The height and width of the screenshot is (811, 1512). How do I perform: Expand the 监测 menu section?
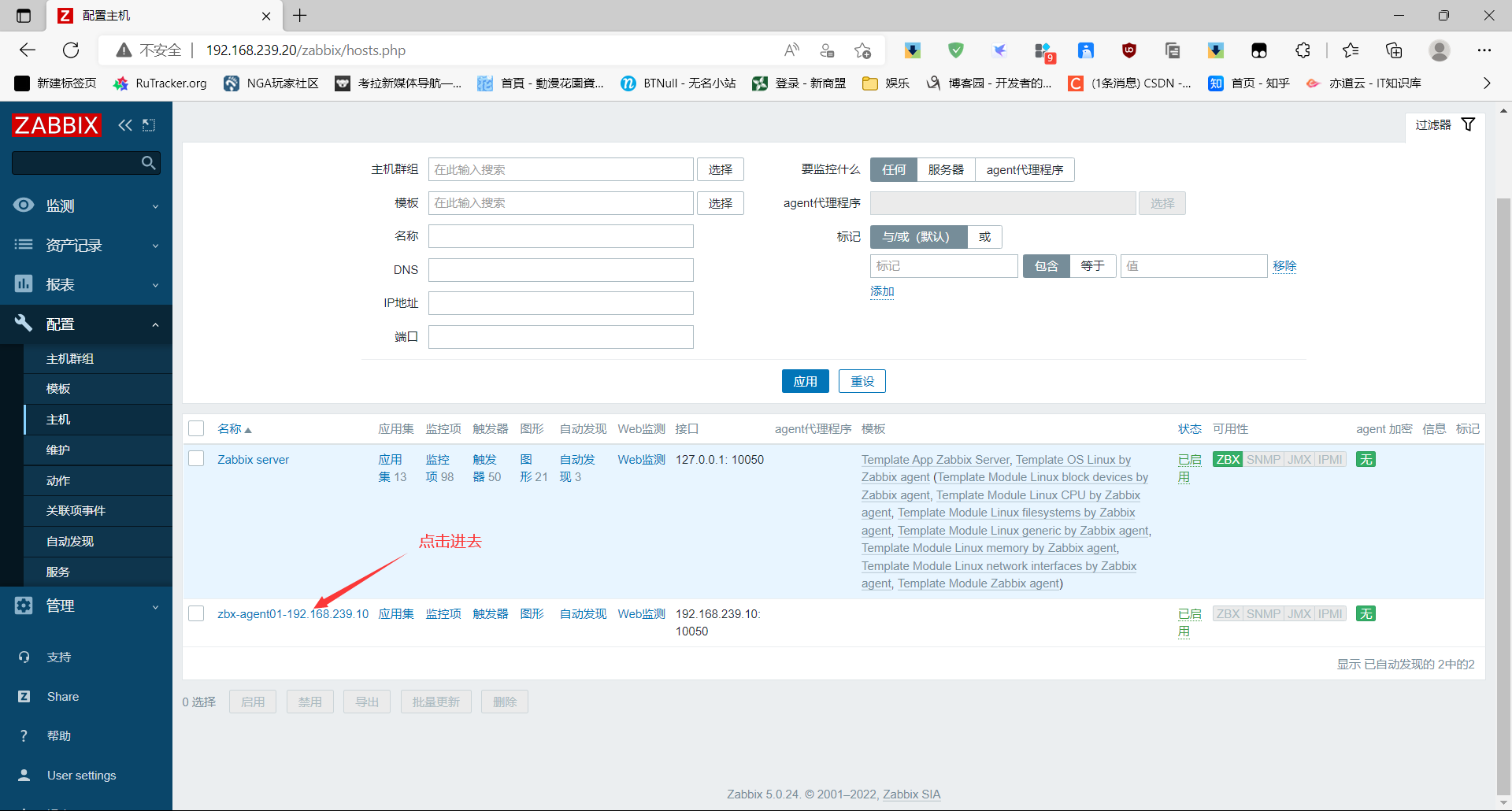(86, 206)
